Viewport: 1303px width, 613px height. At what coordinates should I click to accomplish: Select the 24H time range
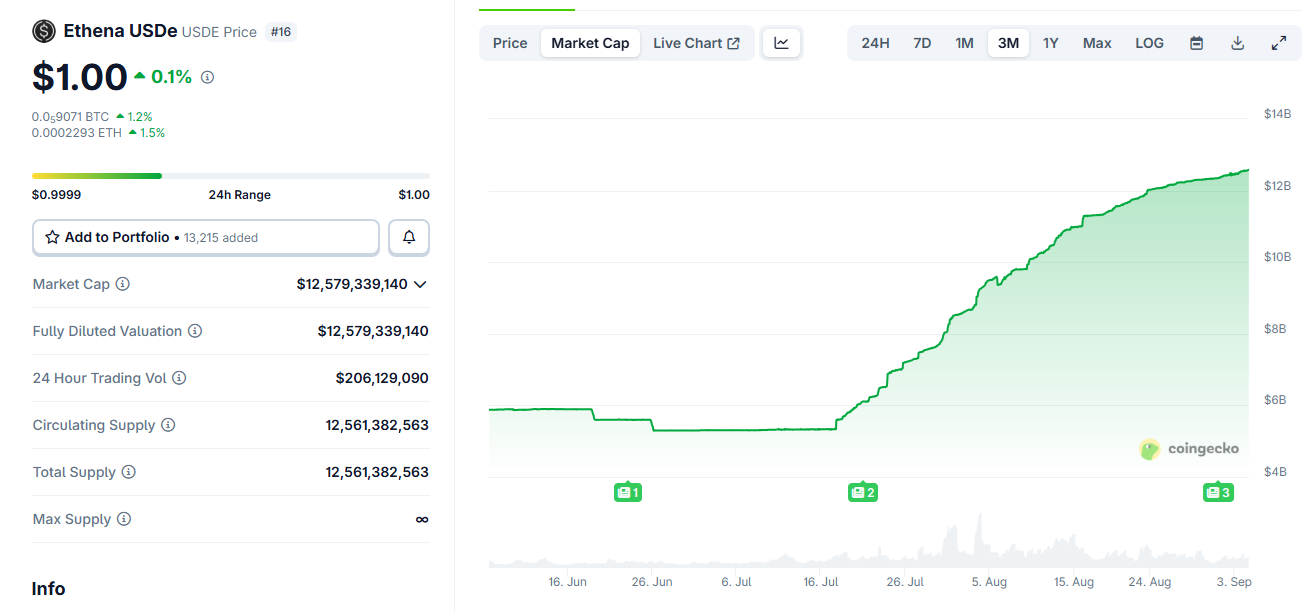point(875,43)
